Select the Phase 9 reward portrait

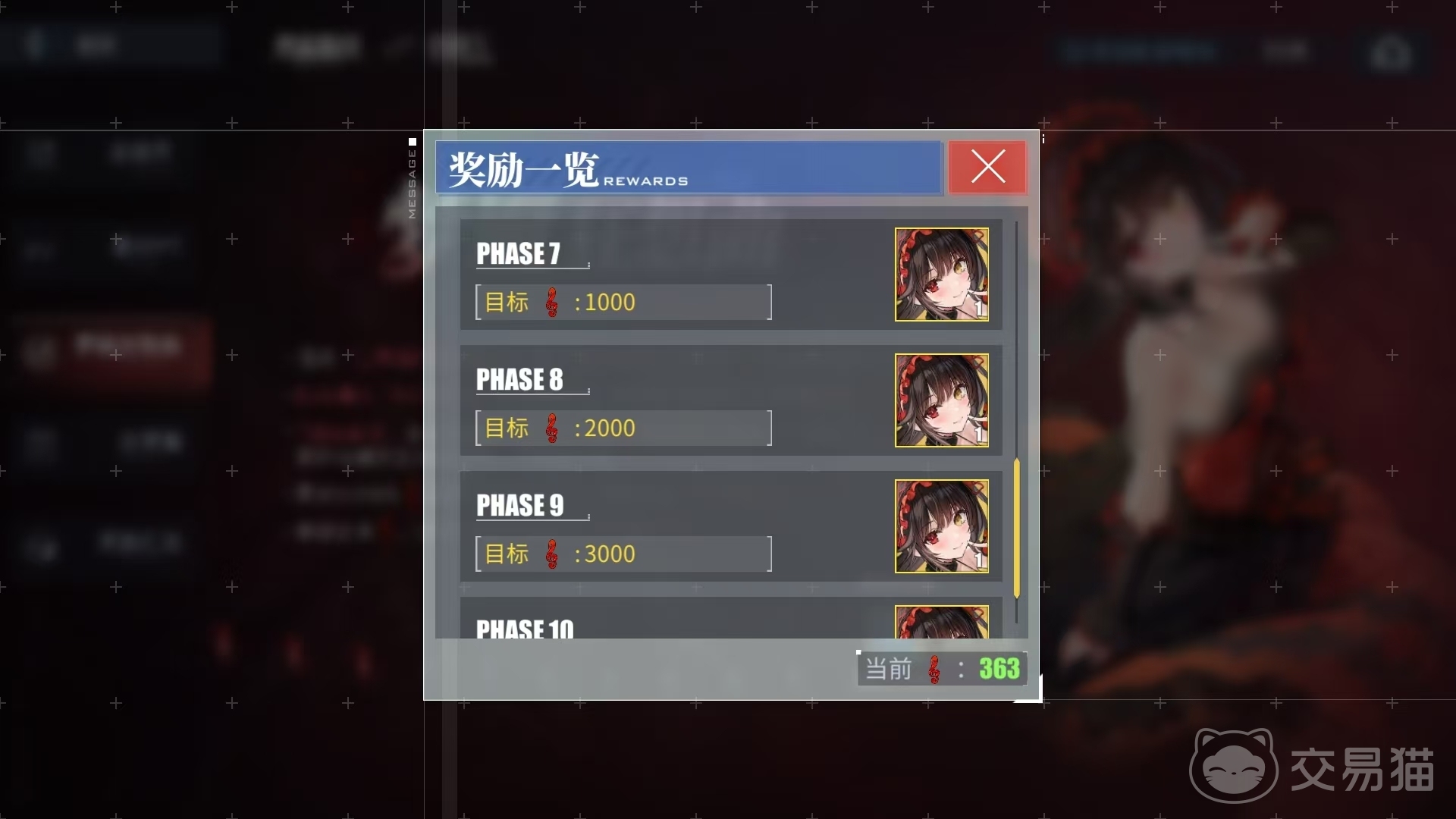pyautogui.click(x=942, y=526)
